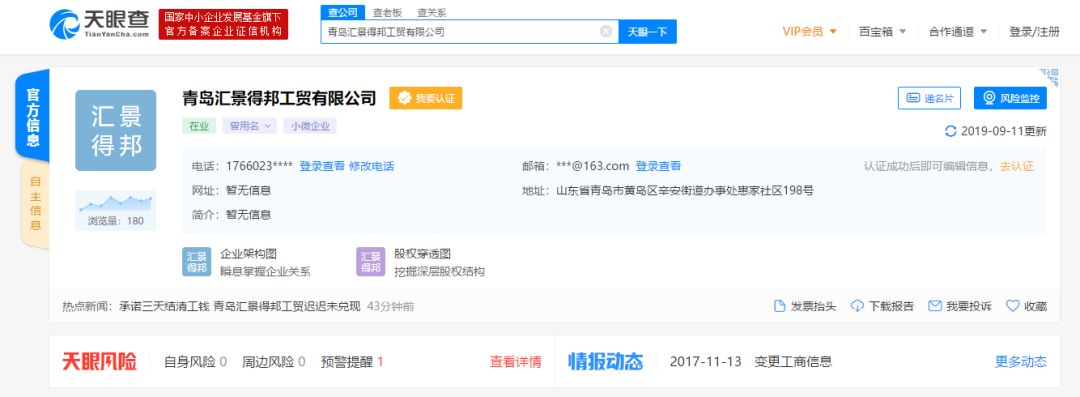Click 挖掘深层股权结构 text
Screen dimensions: 1080x397
(439, 272)
